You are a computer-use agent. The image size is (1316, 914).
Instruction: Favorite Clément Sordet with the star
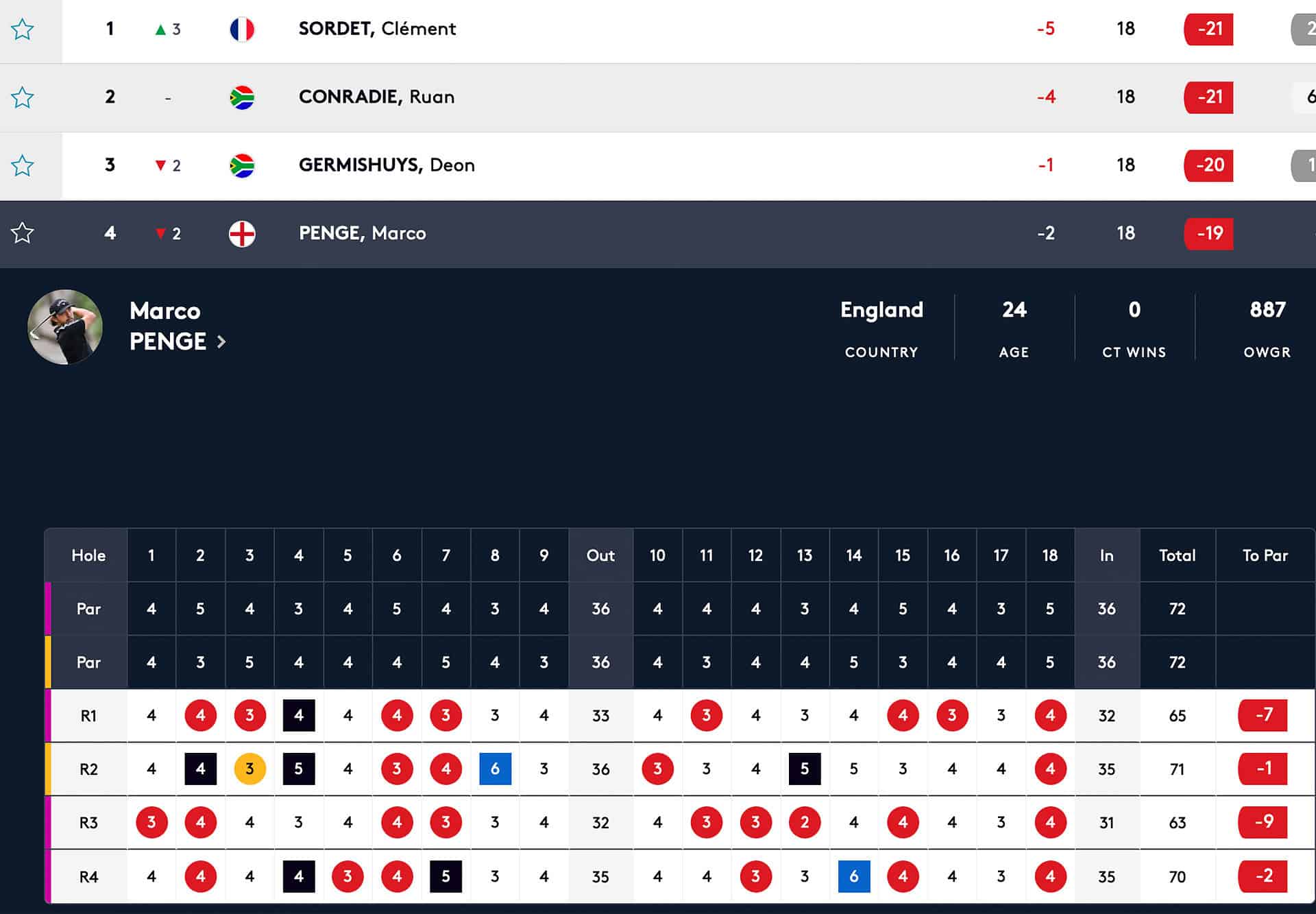pyautogui.click(x=23, y=29)
